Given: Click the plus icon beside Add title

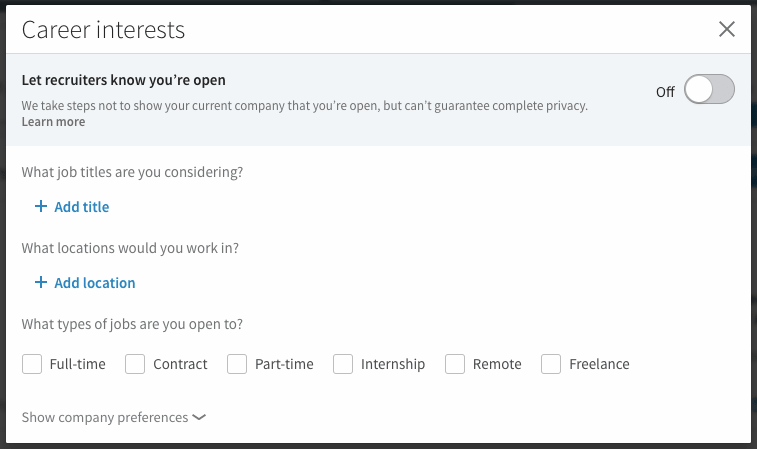Looking at the screenshot, I should click(x=41, y=206).
